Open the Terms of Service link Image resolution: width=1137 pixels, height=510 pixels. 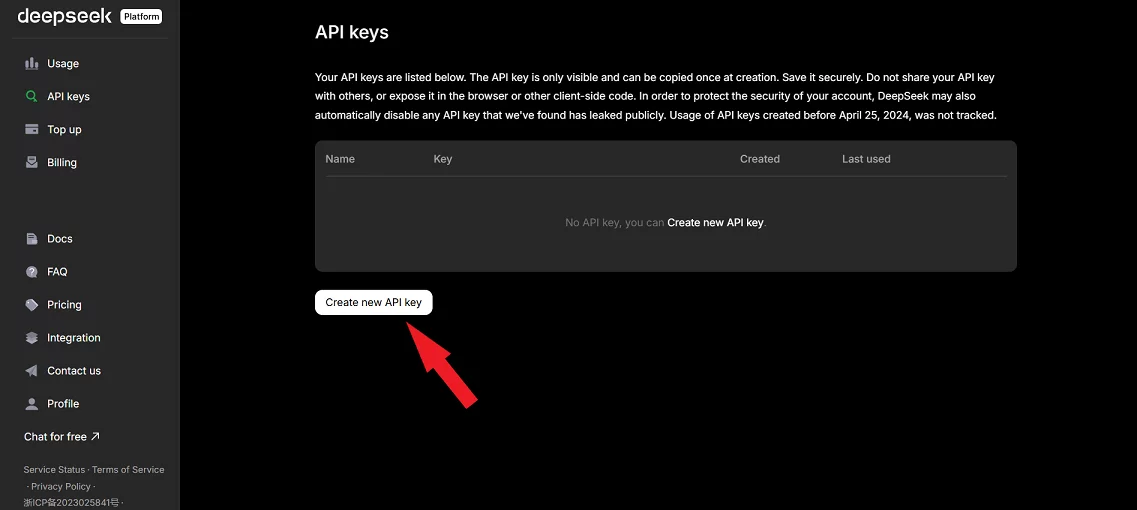(x=128, y=469)
